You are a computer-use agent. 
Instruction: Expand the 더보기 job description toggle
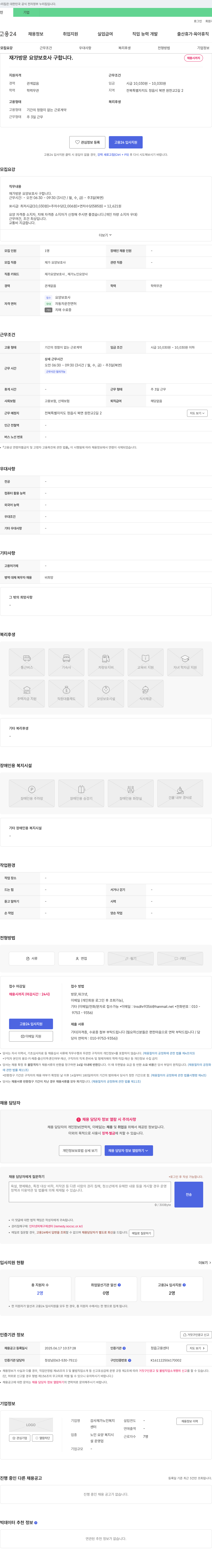coord(105,235)
